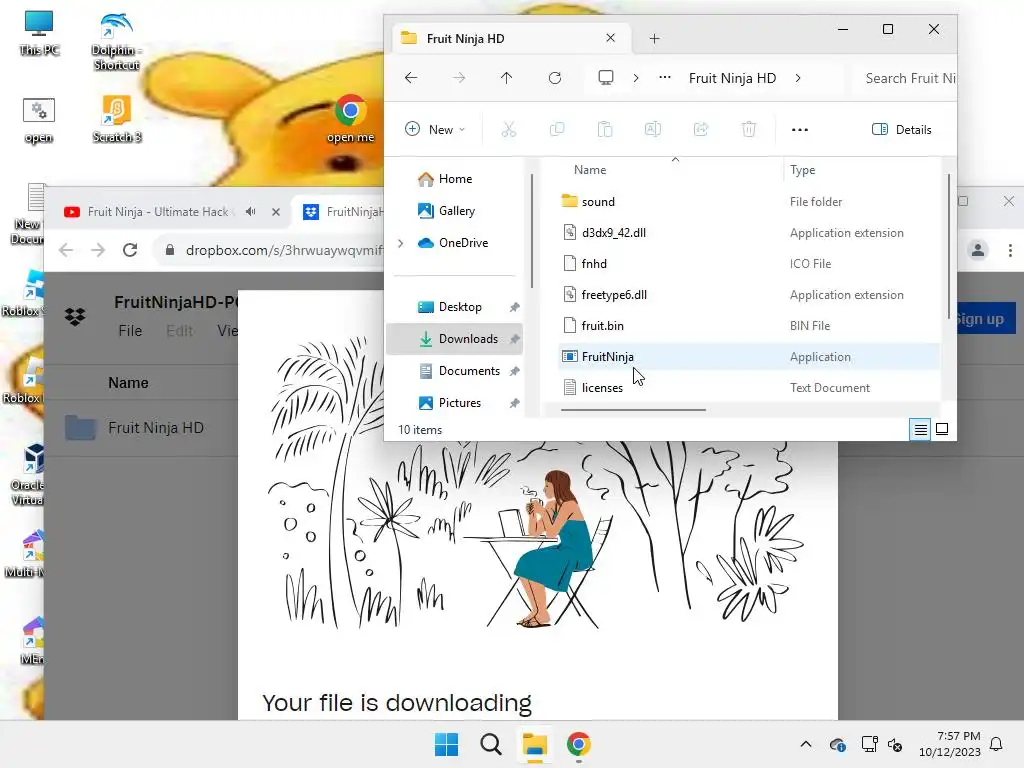Image resolution: width=1024 pixels, height=768 pixels.
Task: Go back in File Explorer
Action: (411, 78)
